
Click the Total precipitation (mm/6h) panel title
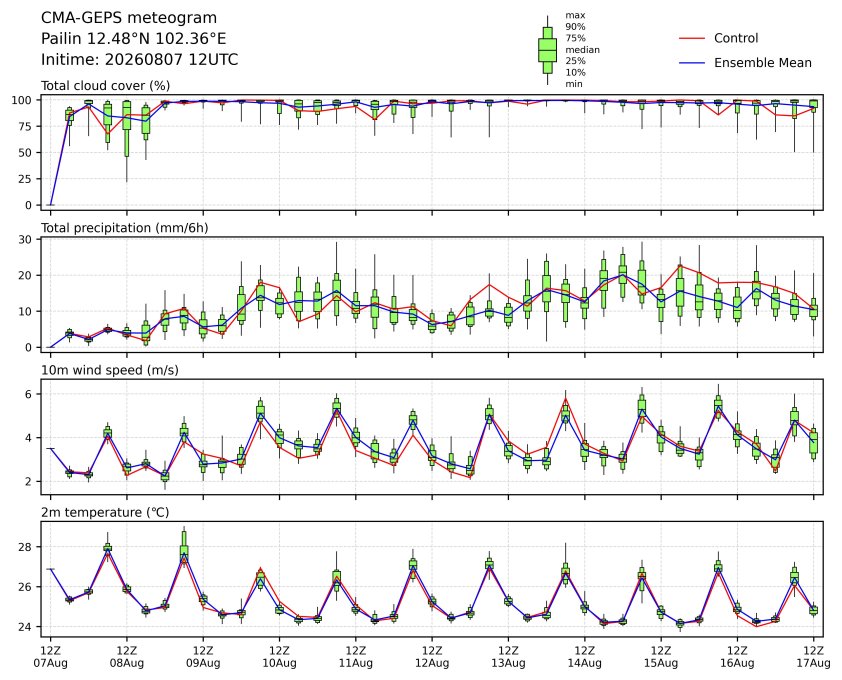click(x=125, y=228)
